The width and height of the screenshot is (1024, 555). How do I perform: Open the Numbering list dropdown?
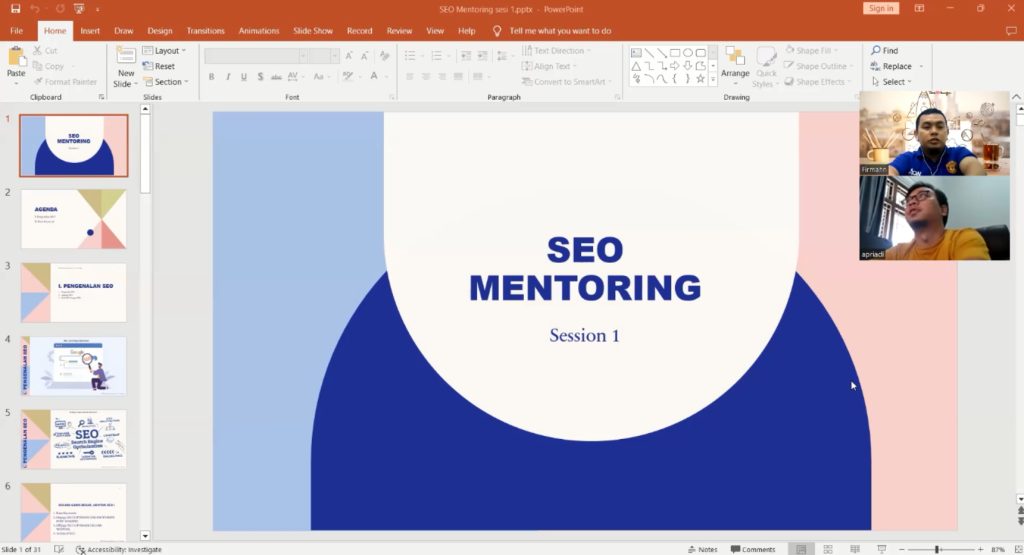(x=448, y=56)
